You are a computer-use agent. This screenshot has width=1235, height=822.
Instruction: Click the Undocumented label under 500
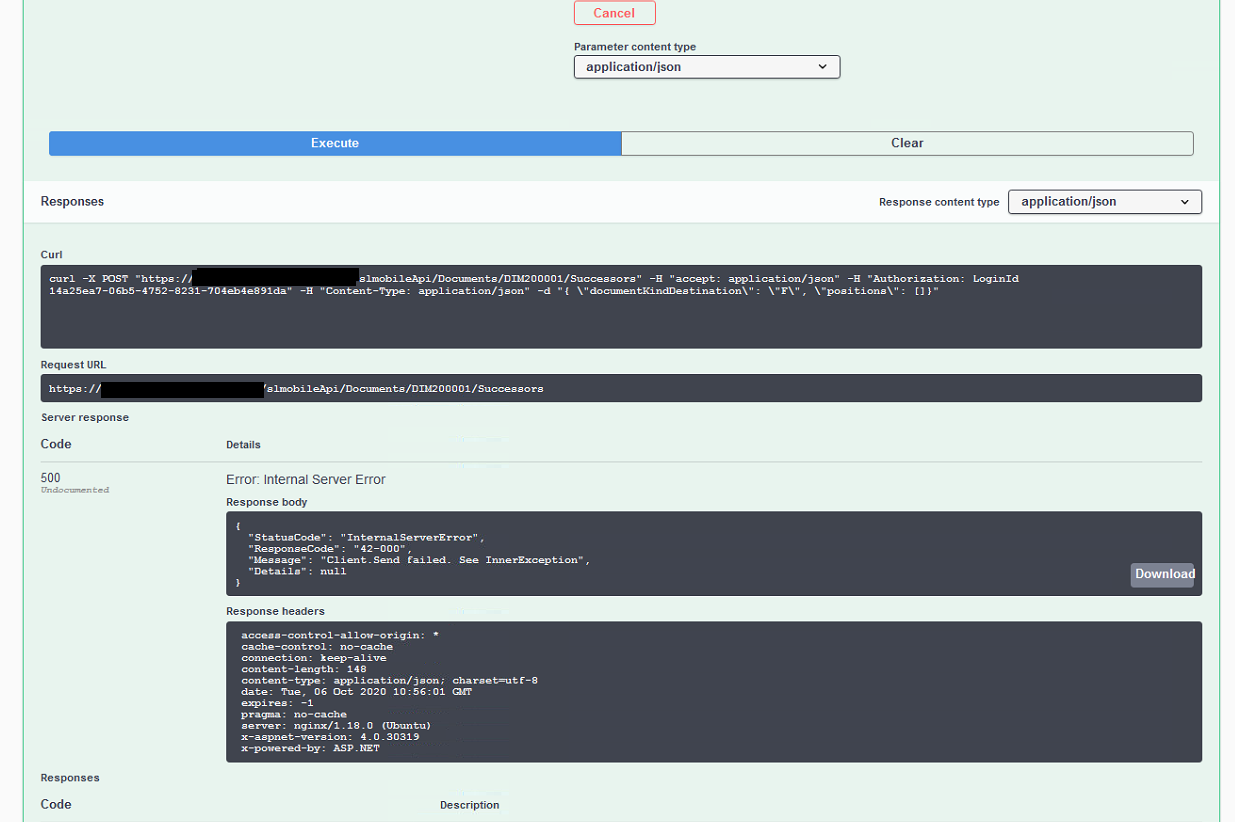coord(74,489)
